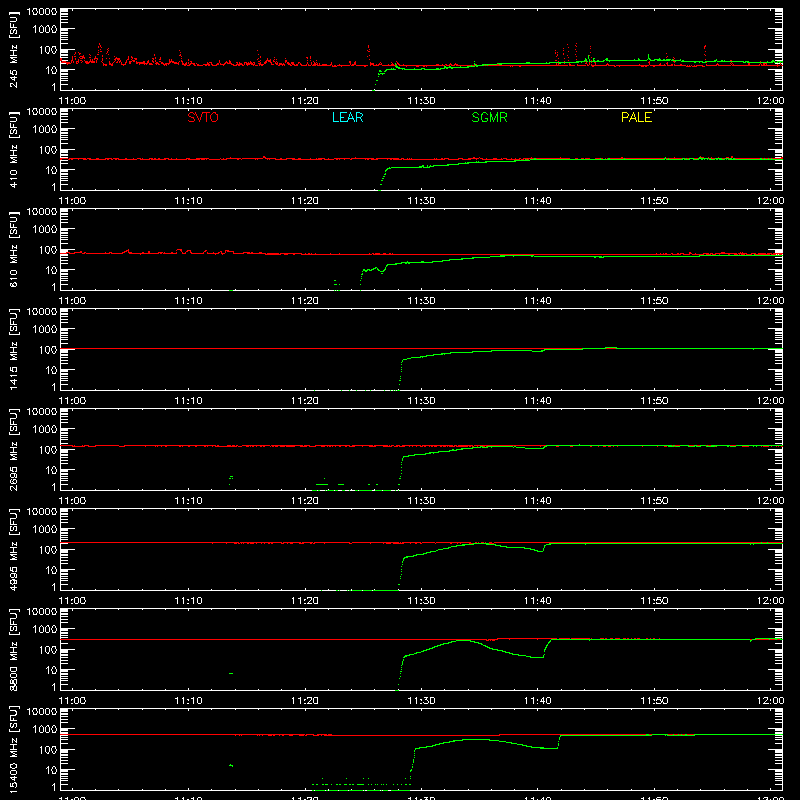Click the 11:30 tick below 8800 MHz plot
Screen dimensions: 800x800
coord(421,701)
